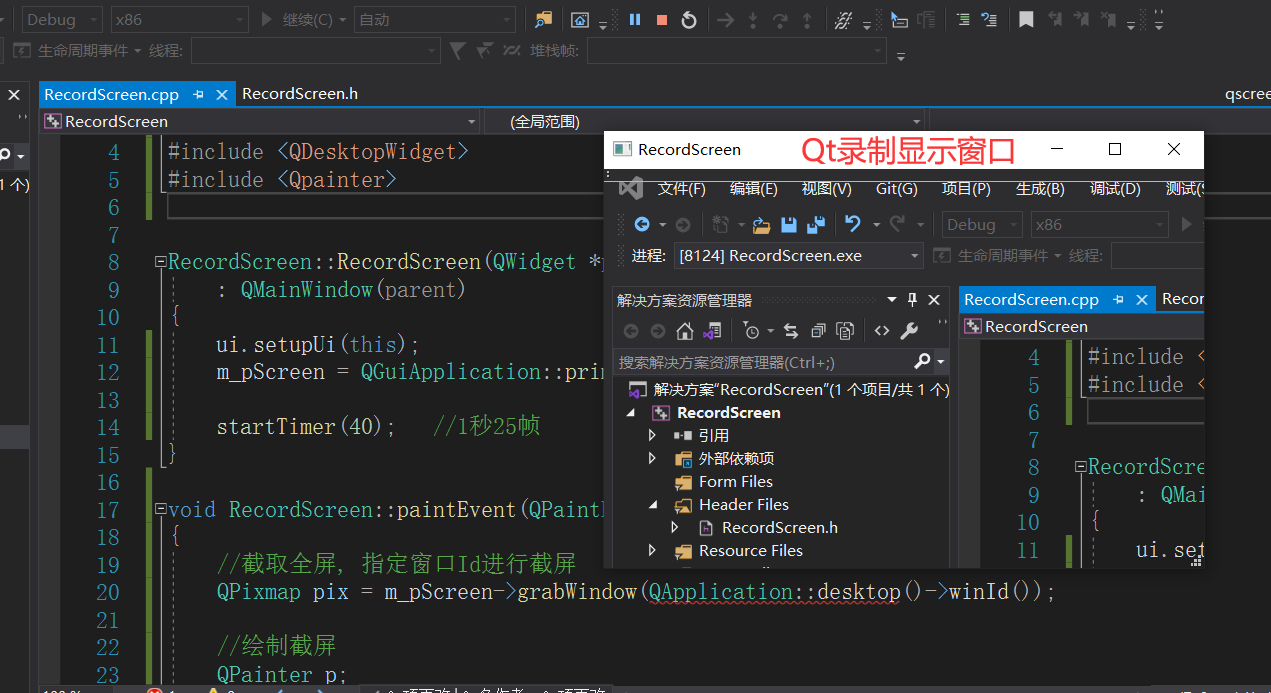Open RecordScreen scope dropdown above editor
The image size is (1271, 693).
pos(261,121)
